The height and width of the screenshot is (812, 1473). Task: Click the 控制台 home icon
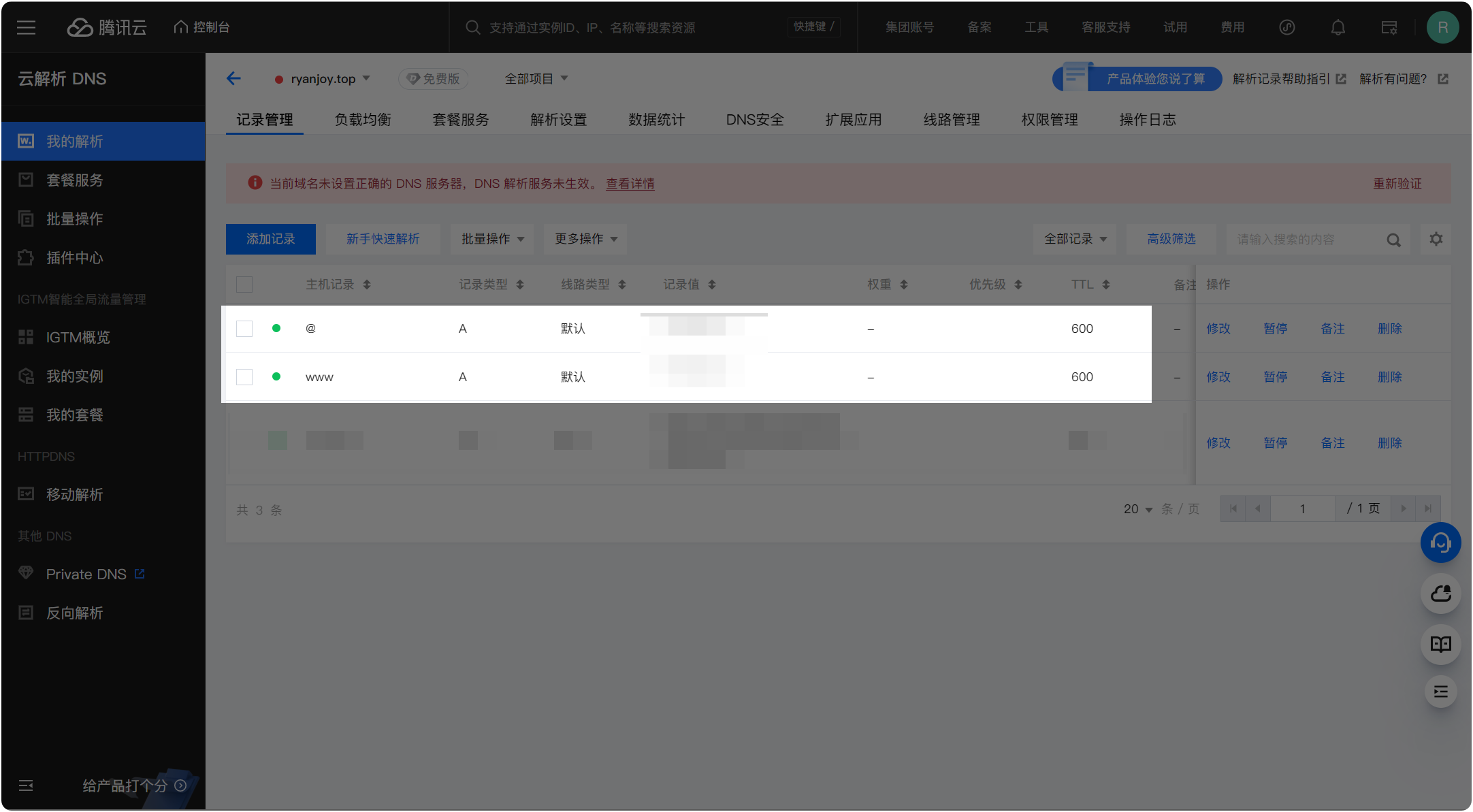pos(180,26)
